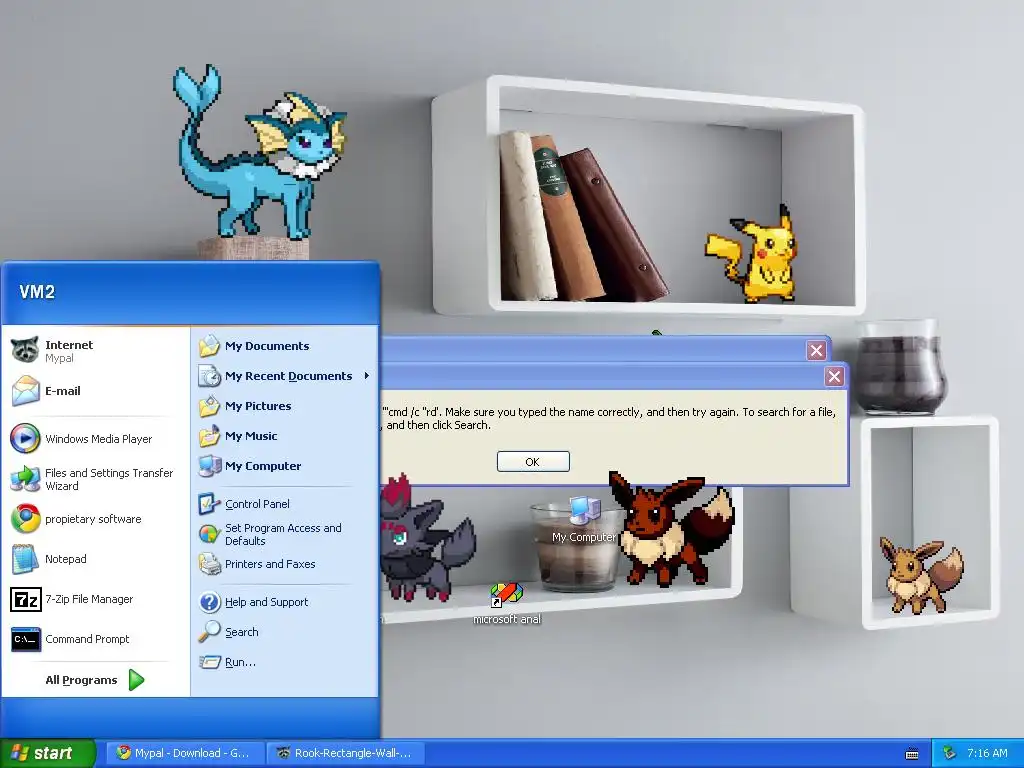Click the Run dialog icon
This screenshot has width=1024, height=768.
pos(210,662)
